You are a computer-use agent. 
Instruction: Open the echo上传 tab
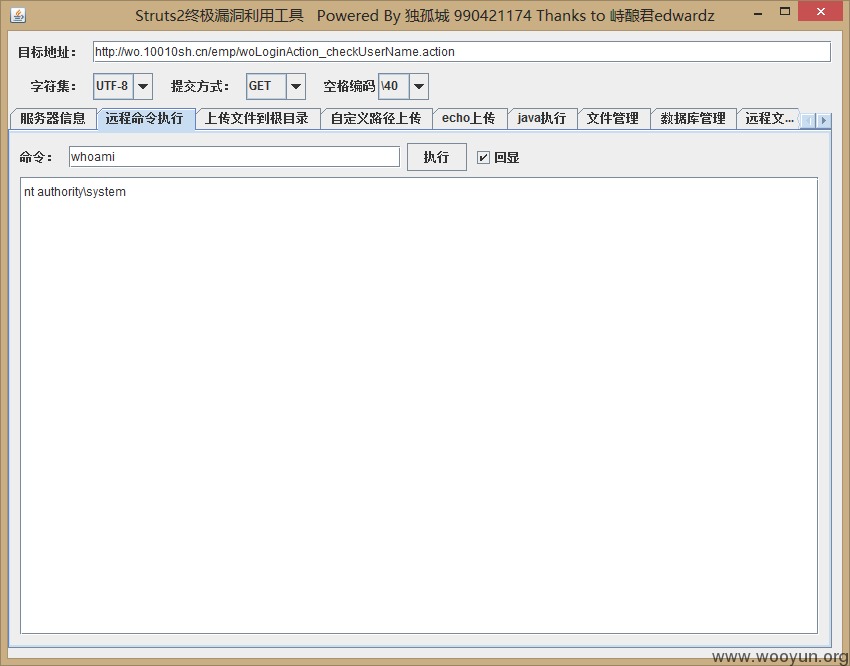[469, 119]
